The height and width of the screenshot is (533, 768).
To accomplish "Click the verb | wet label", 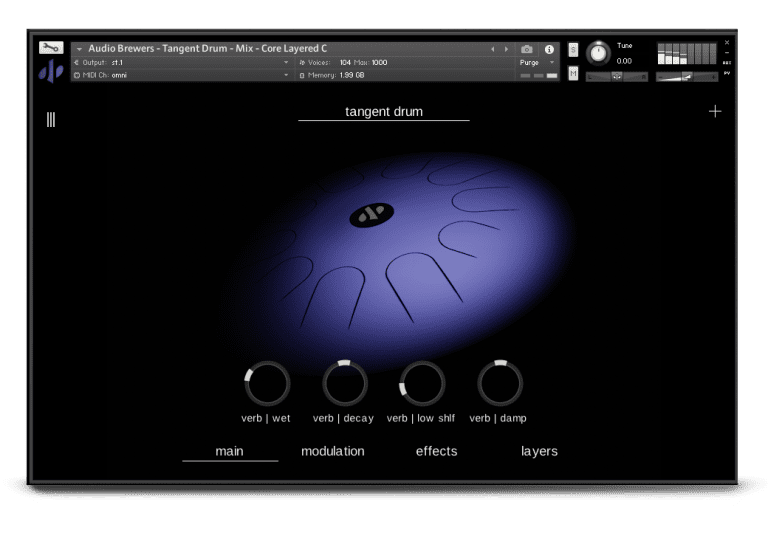I will pos(265,418).
